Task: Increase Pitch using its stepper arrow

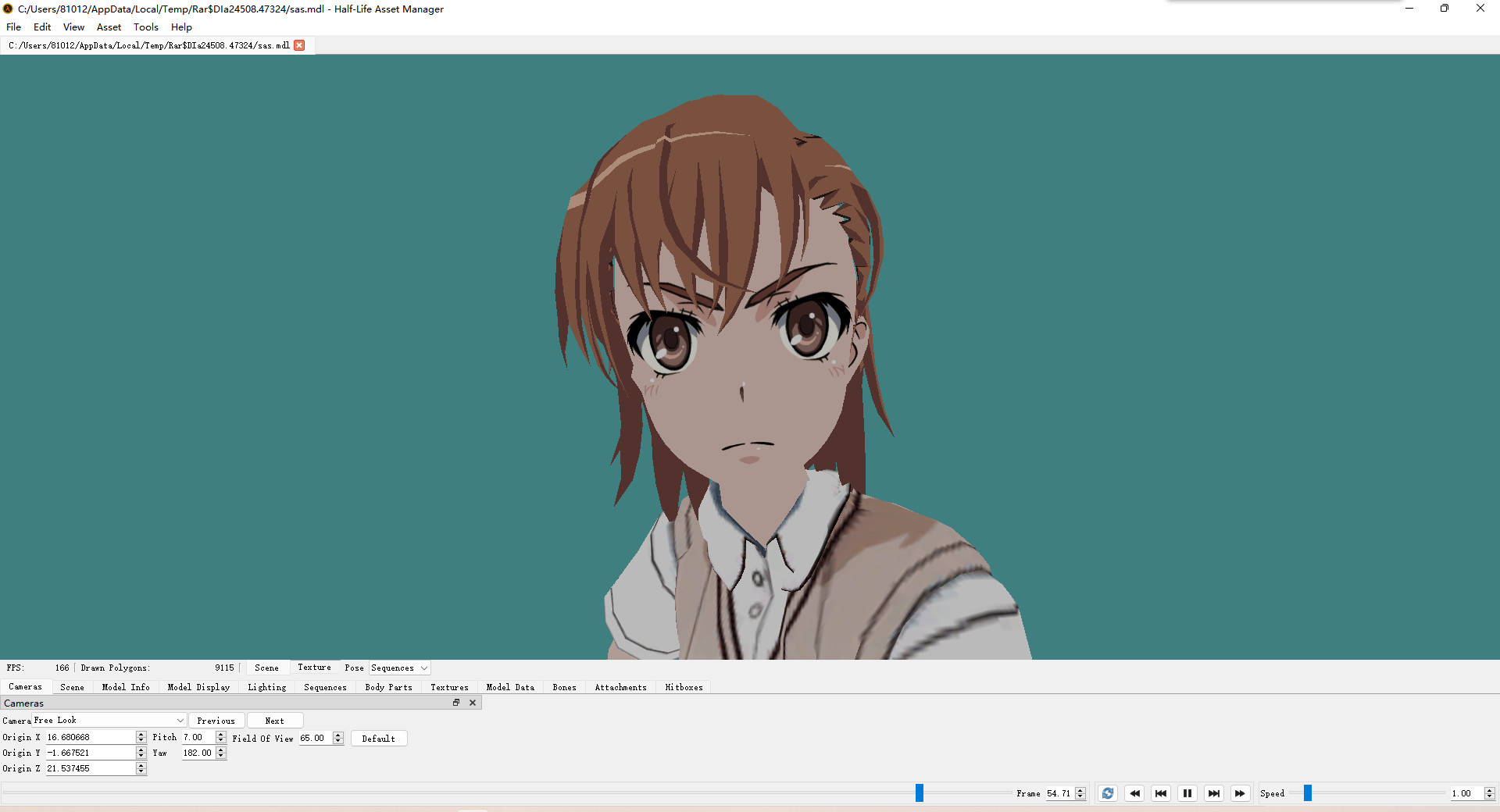Action: tap(221, 735)
